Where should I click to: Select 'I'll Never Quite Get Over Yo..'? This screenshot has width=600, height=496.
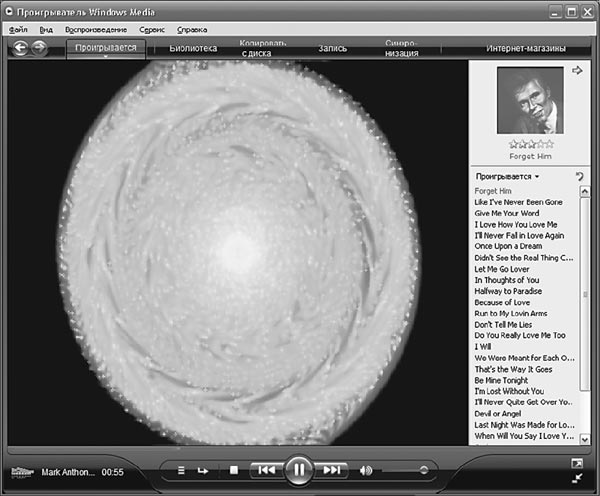[523, 402]
